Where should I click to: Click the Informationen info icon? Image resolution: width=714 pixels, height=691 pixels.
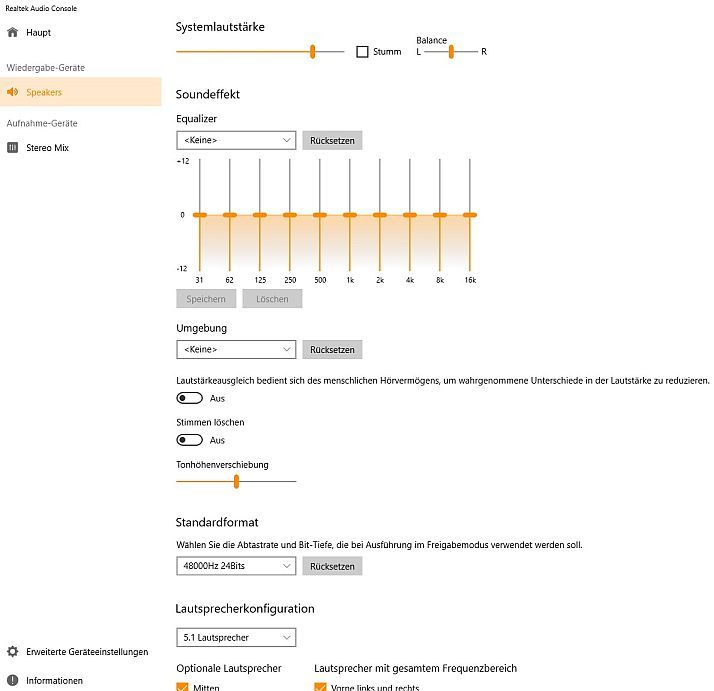(13, 680)
